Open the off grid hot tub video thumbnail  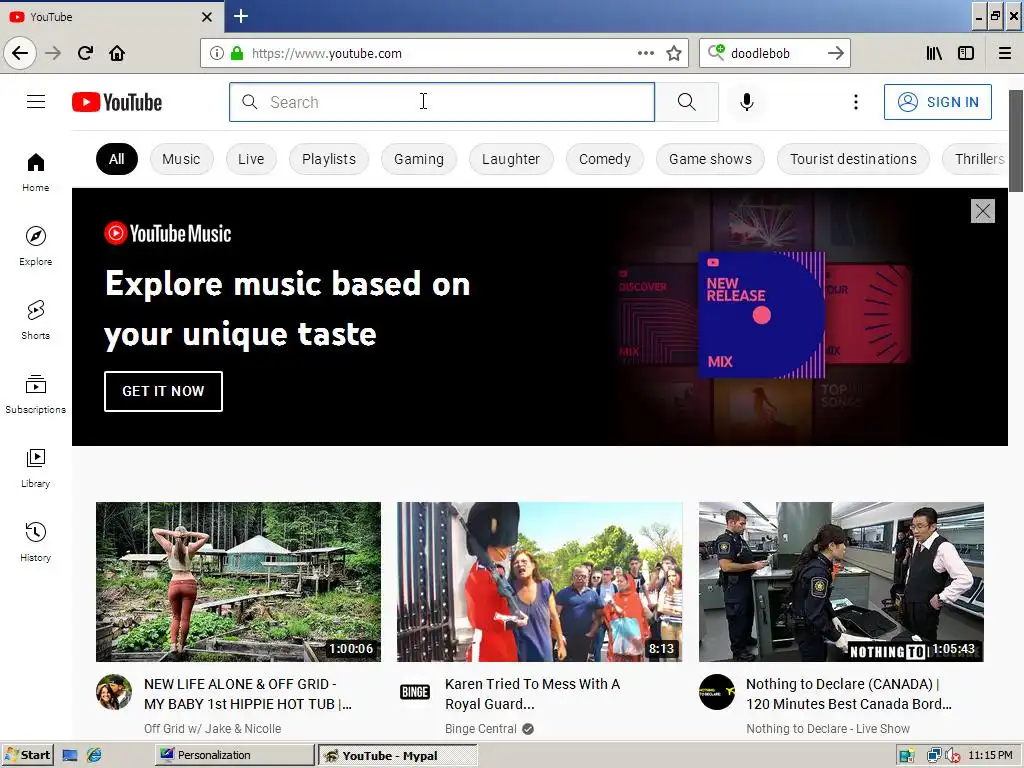[238, 582]
